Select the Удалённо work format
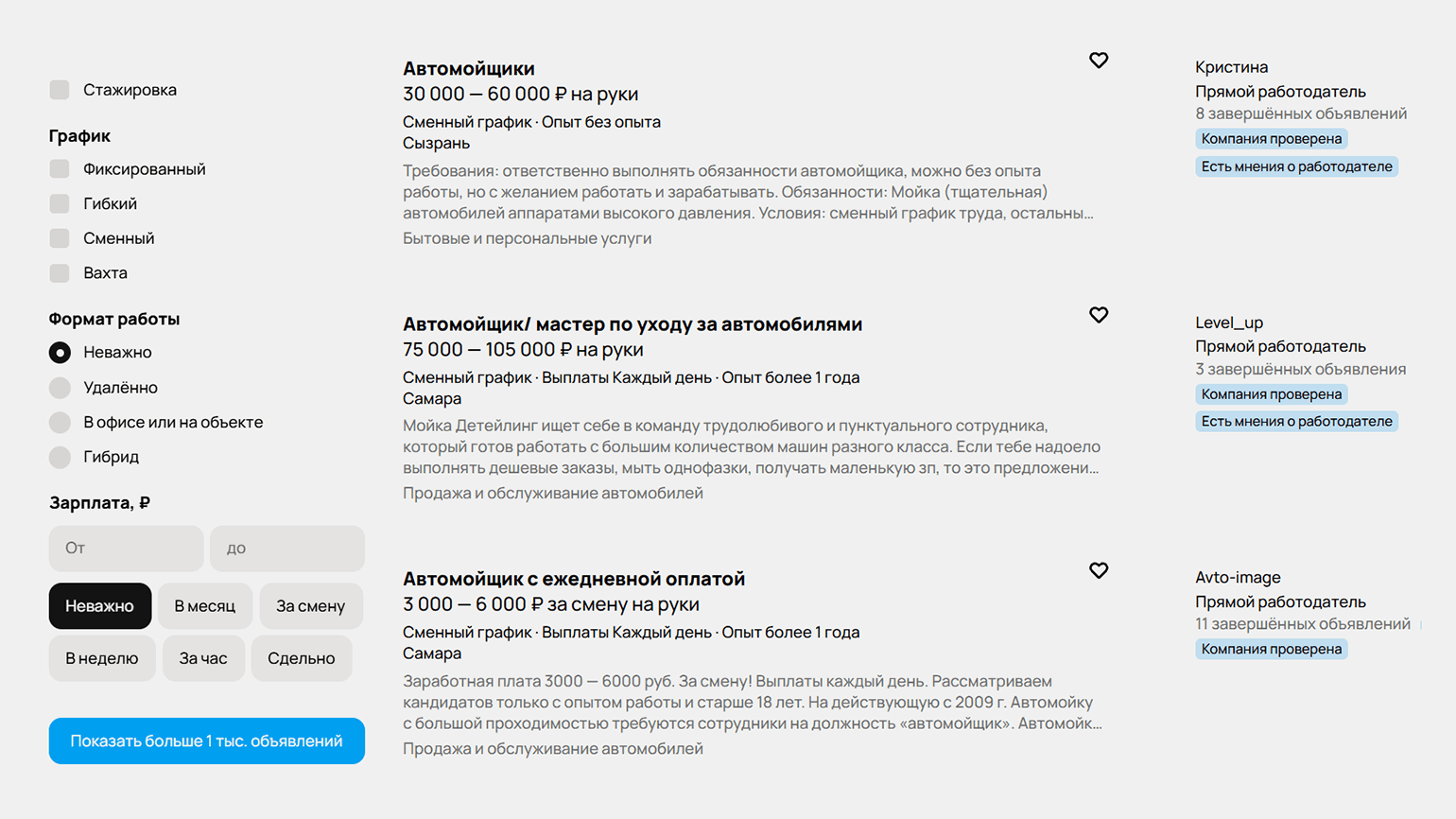Viewport: 1456px width, 819px height. tap(60, 388)
